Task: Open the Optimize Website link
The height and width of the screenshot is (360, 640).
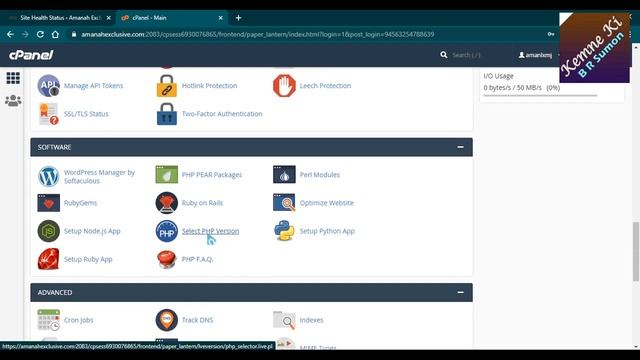Action: (327, 203)
